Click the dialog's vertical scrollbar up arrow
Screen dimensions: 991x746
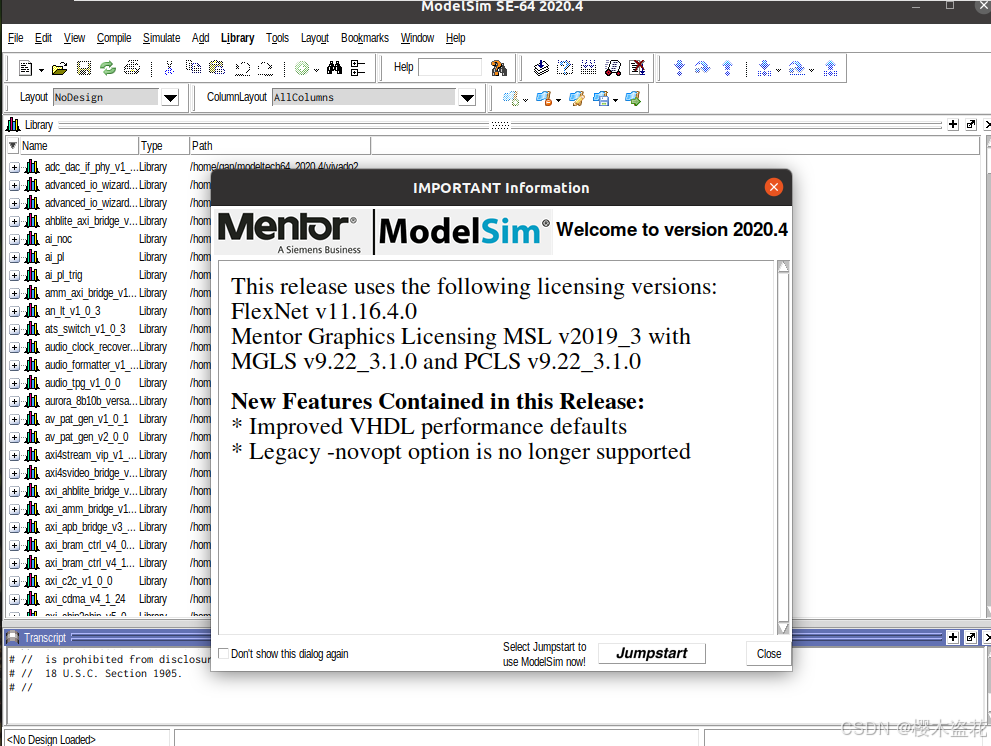(783, 266)
